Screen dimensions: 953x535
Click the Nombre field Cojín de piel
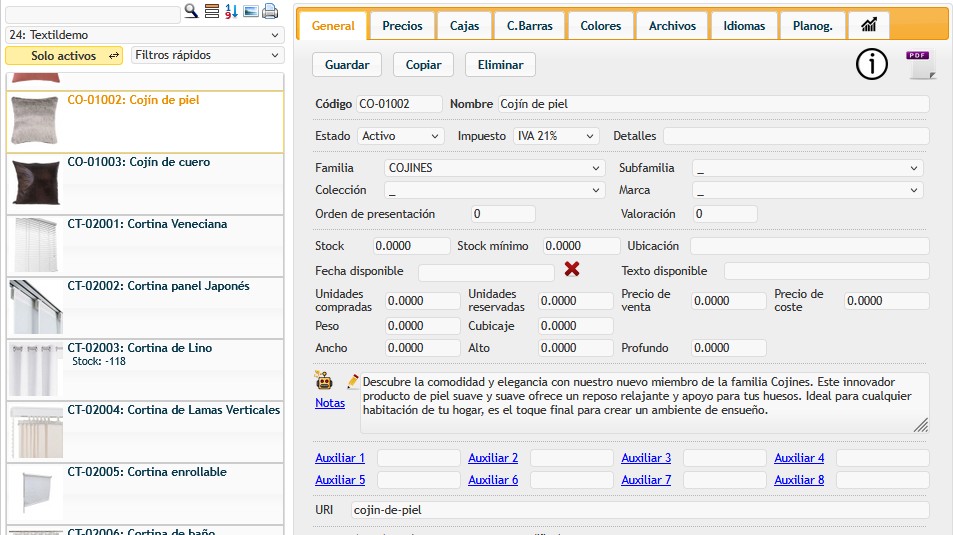714,104
